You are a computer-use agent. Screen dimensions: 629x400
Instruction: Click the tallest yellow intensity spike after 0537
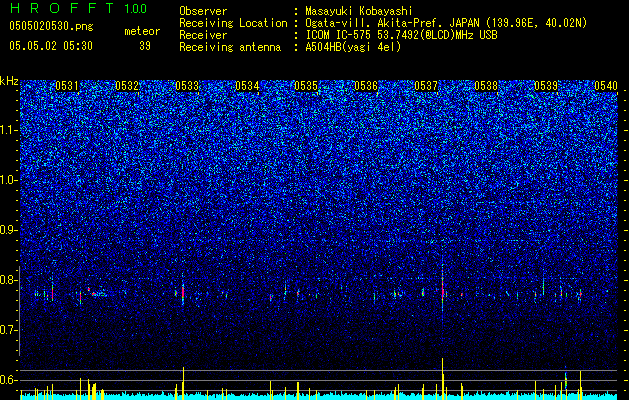pos(442,378)
